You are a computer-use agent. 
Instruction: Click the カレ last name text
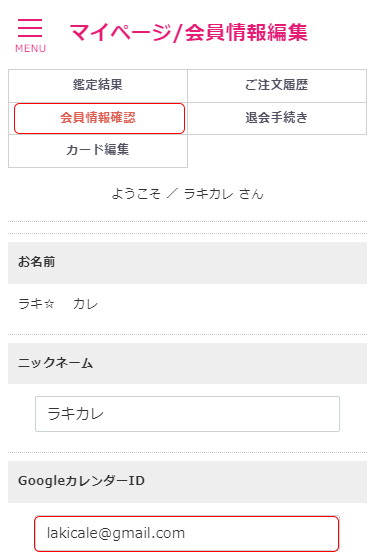(85, 304)
